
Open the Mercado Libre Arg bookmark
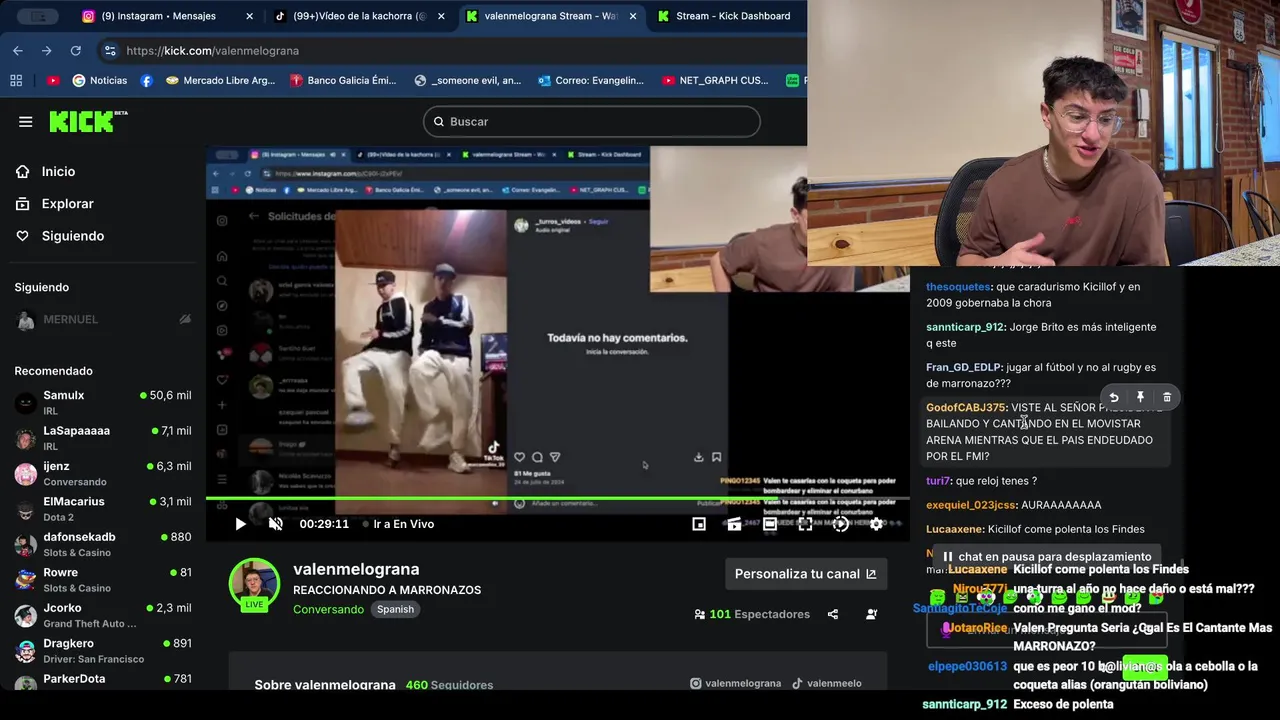click(x=220, y=80)
